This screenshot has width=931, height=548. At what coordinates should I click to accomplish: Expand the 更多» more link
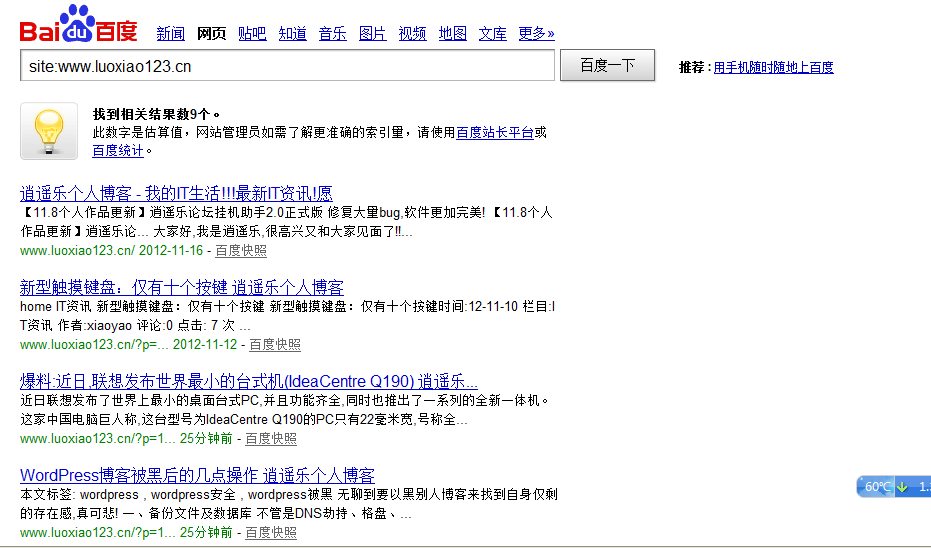(x=536, y=34)
